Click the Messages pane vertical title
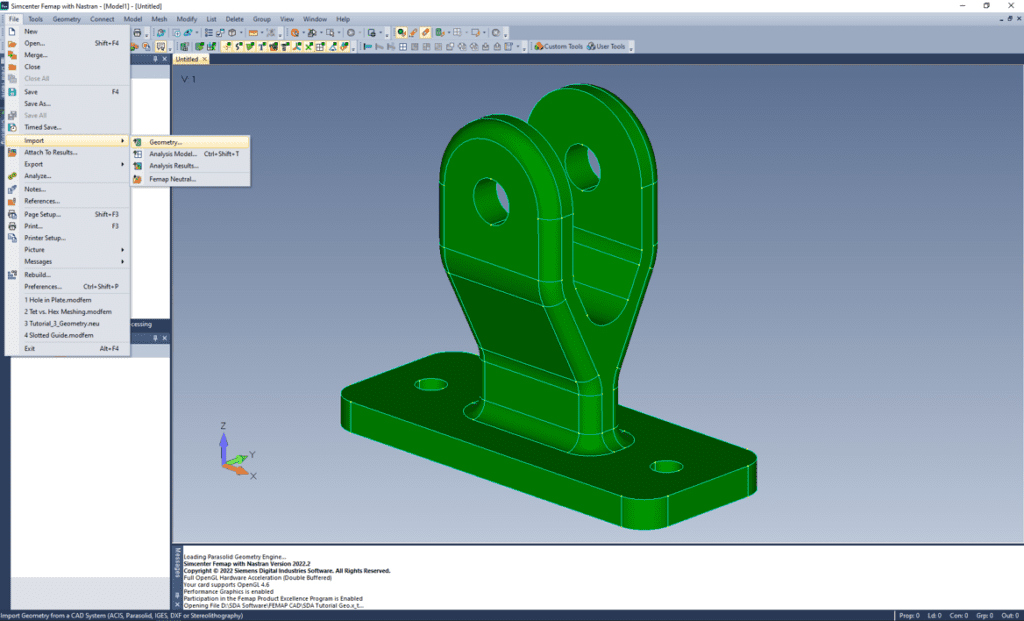Viewport: 1024px width, 621px height. pyautogui.click(x=177, y=563)
